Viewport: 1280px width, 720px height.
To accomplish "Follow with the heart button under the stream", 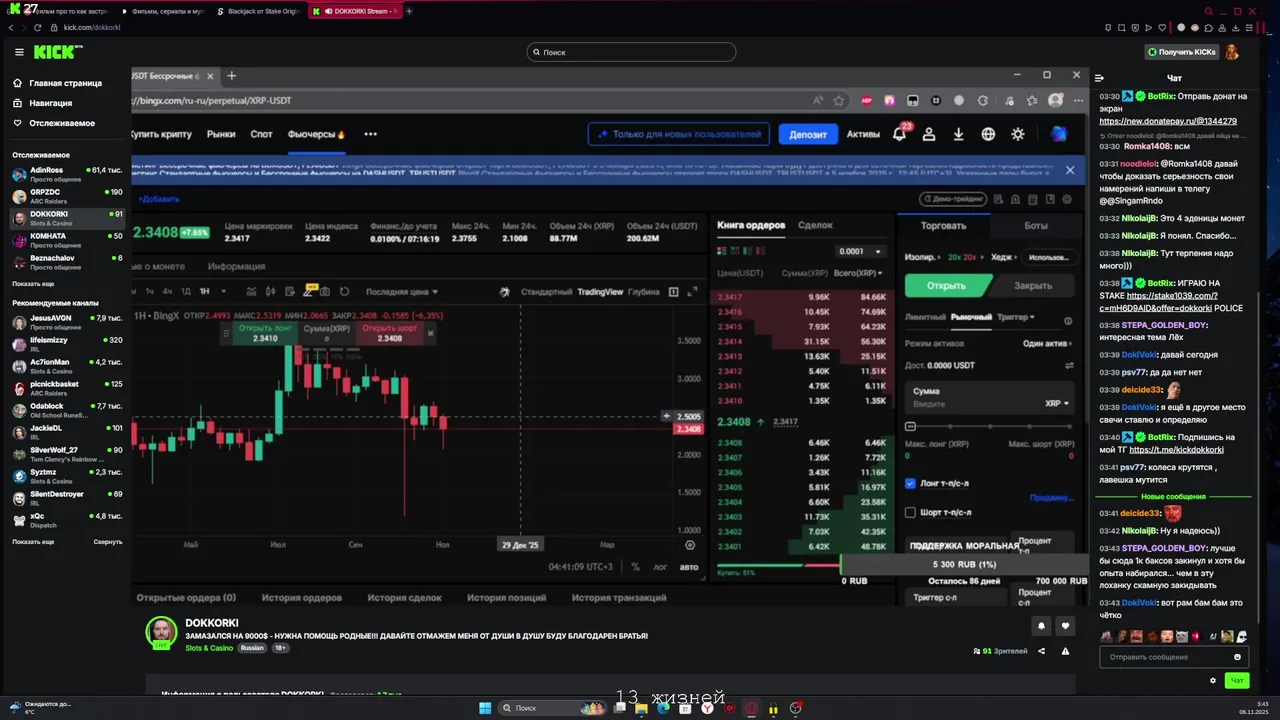I will point(1065,626).
